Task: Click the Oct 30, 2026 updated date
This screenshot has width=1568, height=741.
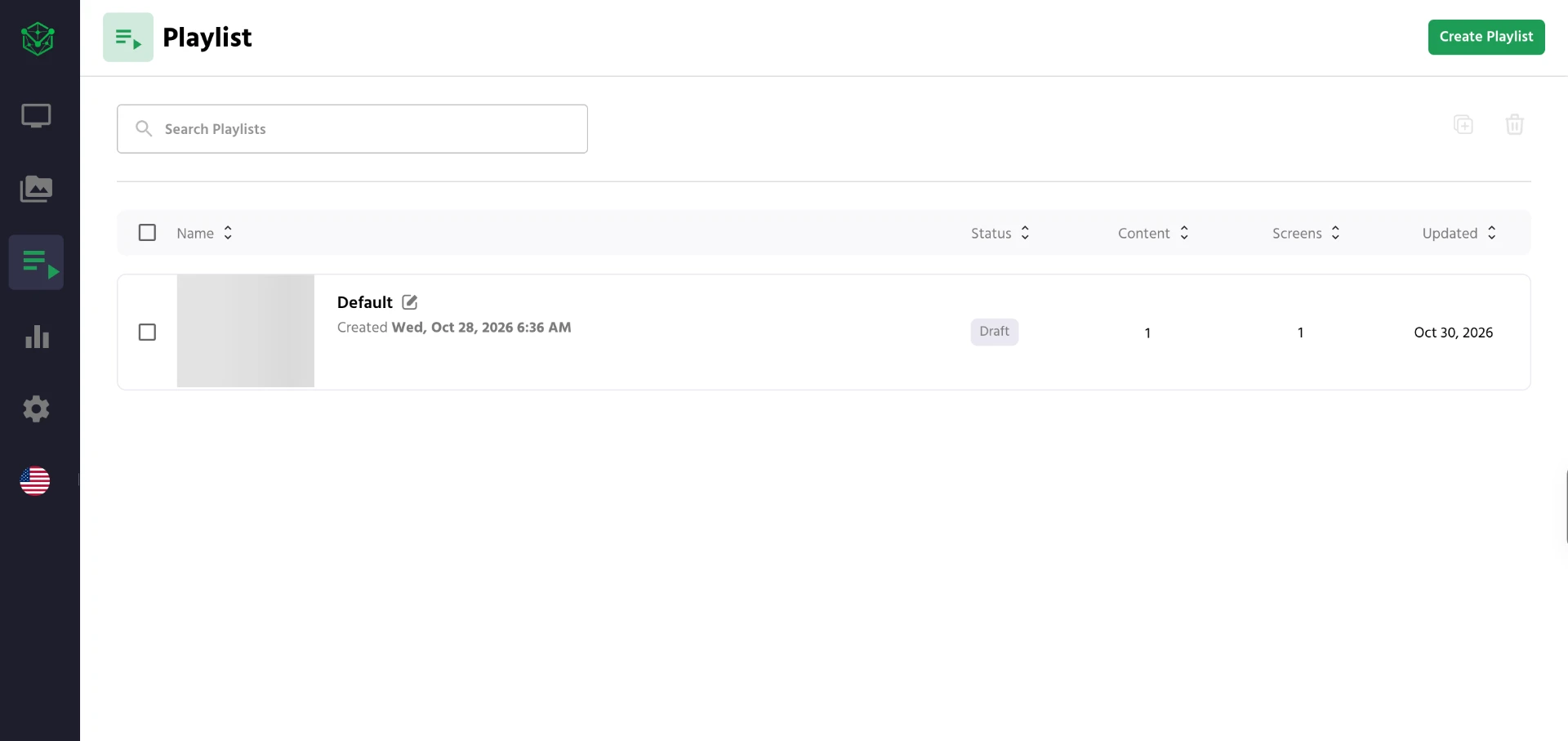Action: [1454, 333]
